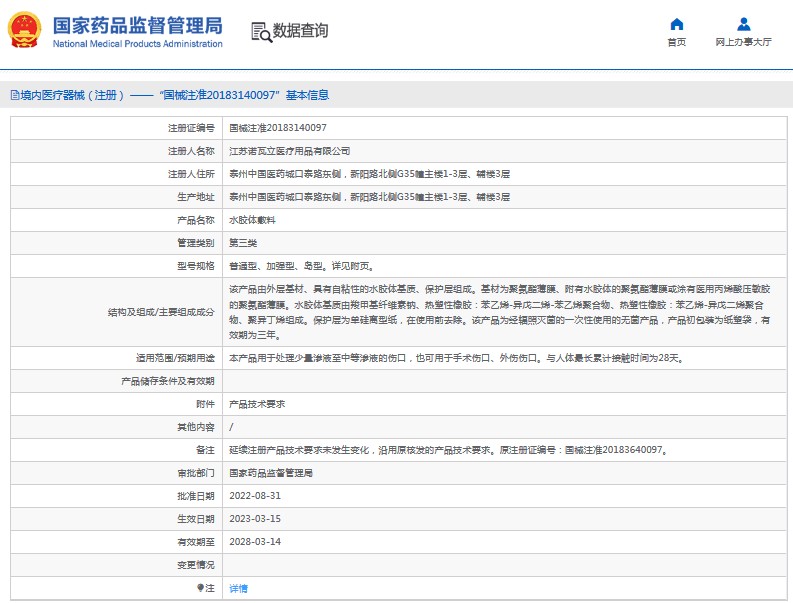Click the 管理类别 row label
This screenshot has width=793, height=603.
coord(196,243)
